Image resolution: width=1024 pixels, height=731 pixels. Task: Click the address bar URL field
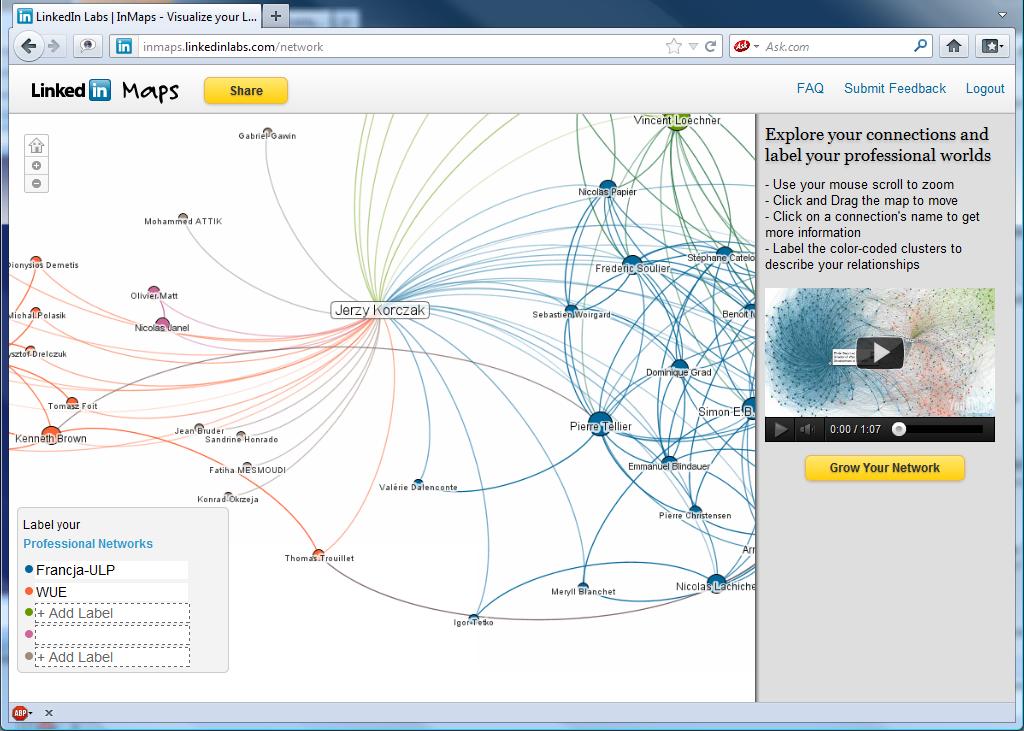tap(398, 46)
